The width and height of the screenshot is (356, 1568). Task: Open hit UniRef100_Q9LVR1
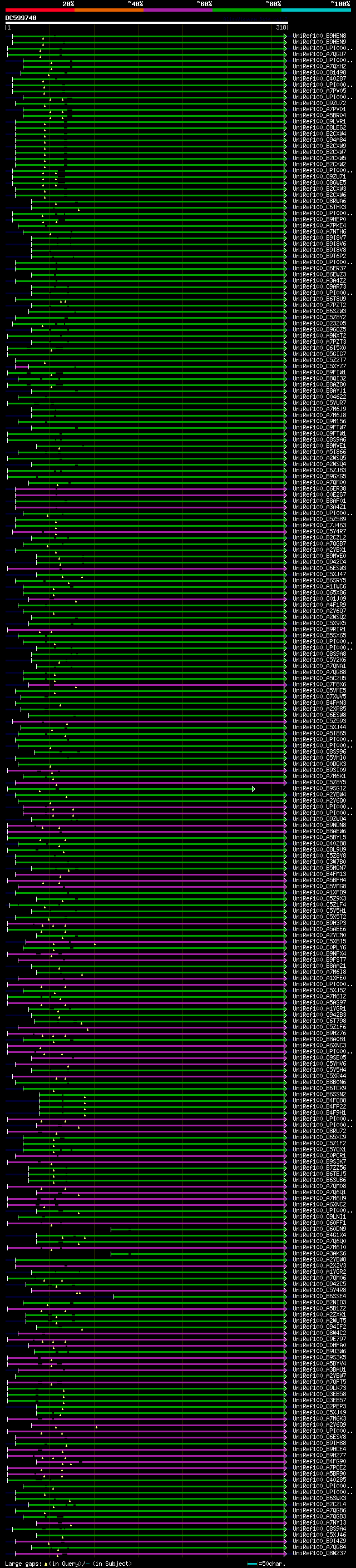coord(319,121)
